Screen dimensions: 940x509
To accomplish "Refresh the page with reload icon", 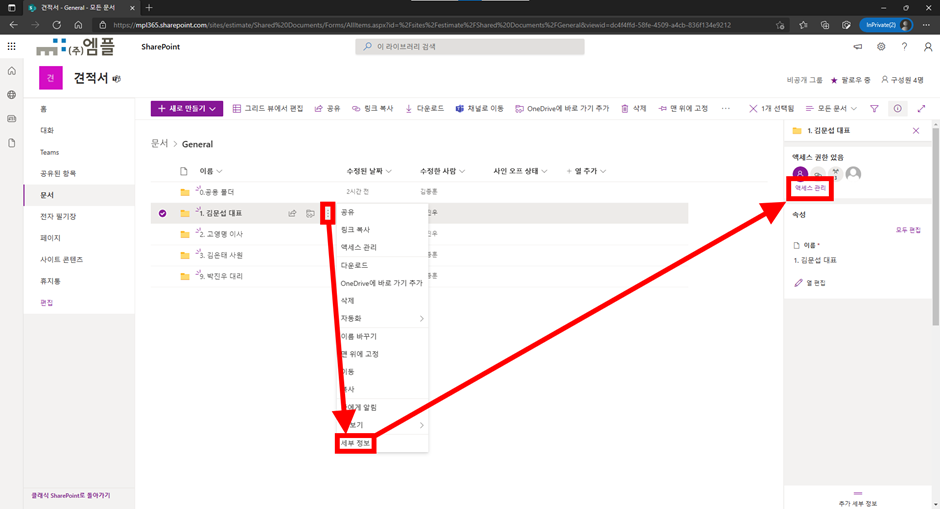I will coord(56,25).
